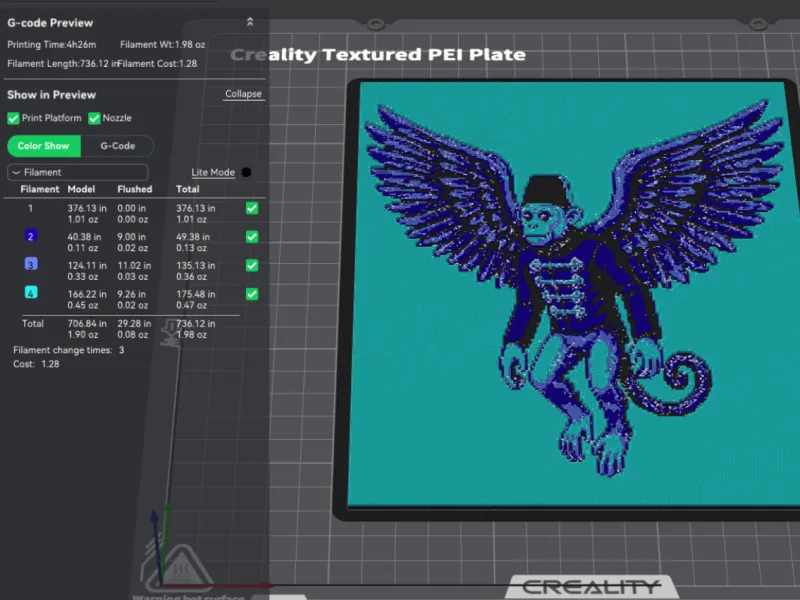This screenshot has height=600, width=800.
Task: Click the Filament Cost:1.28 text
Action: [x=157, y=64]
